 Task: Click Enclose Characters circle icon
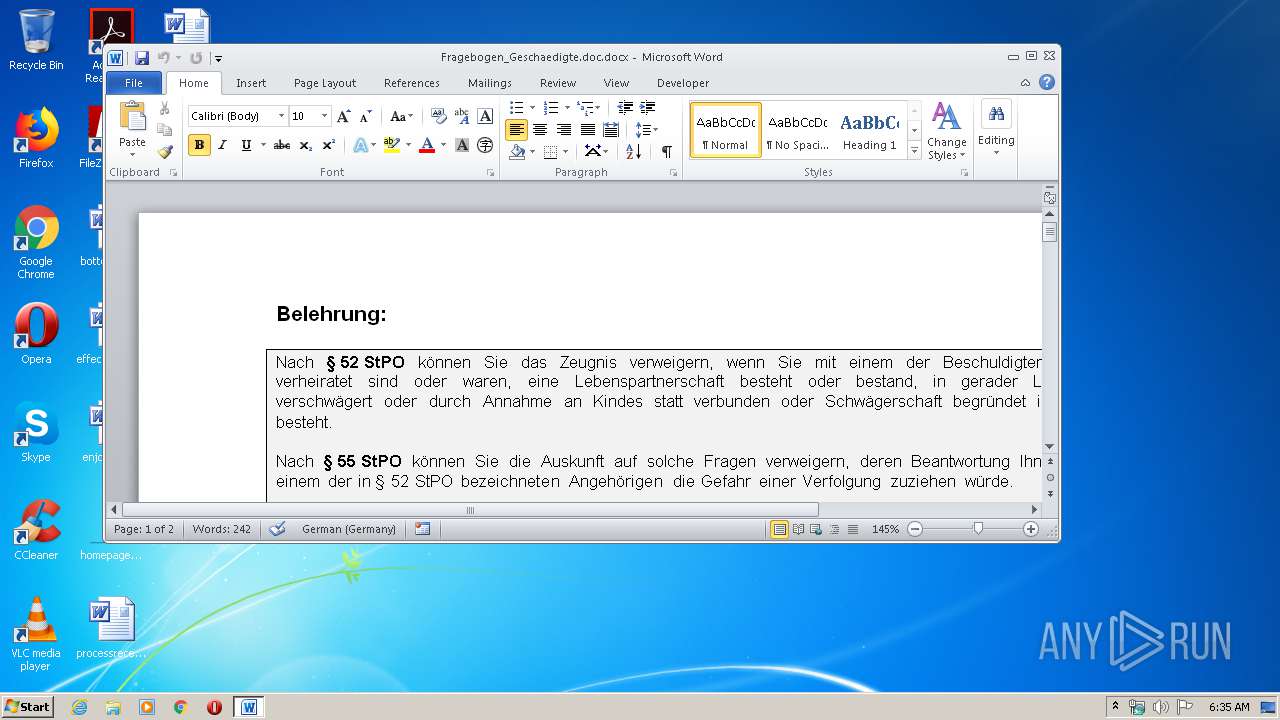485,145
